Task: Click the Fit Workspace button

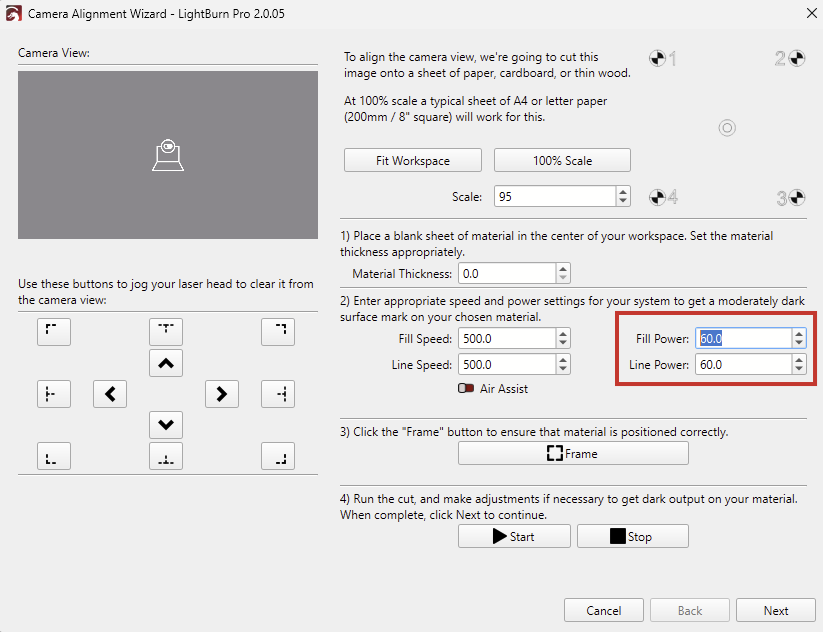Action: [413, 160]
